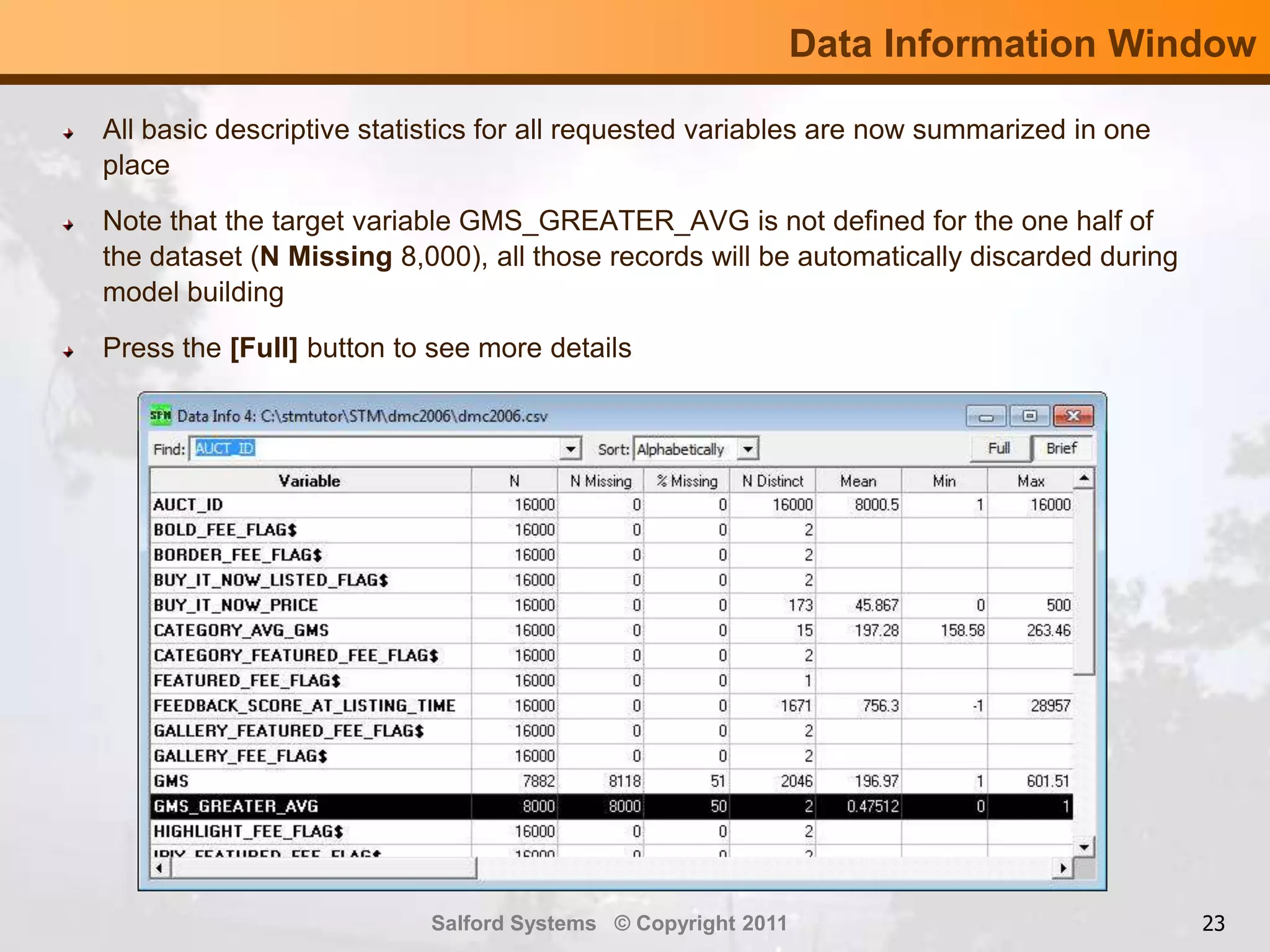Click the mean value 8000.5
Image resolution: width=1270 pixels, height=952 pixels.
pyautogui.click(x=876, y=505)
